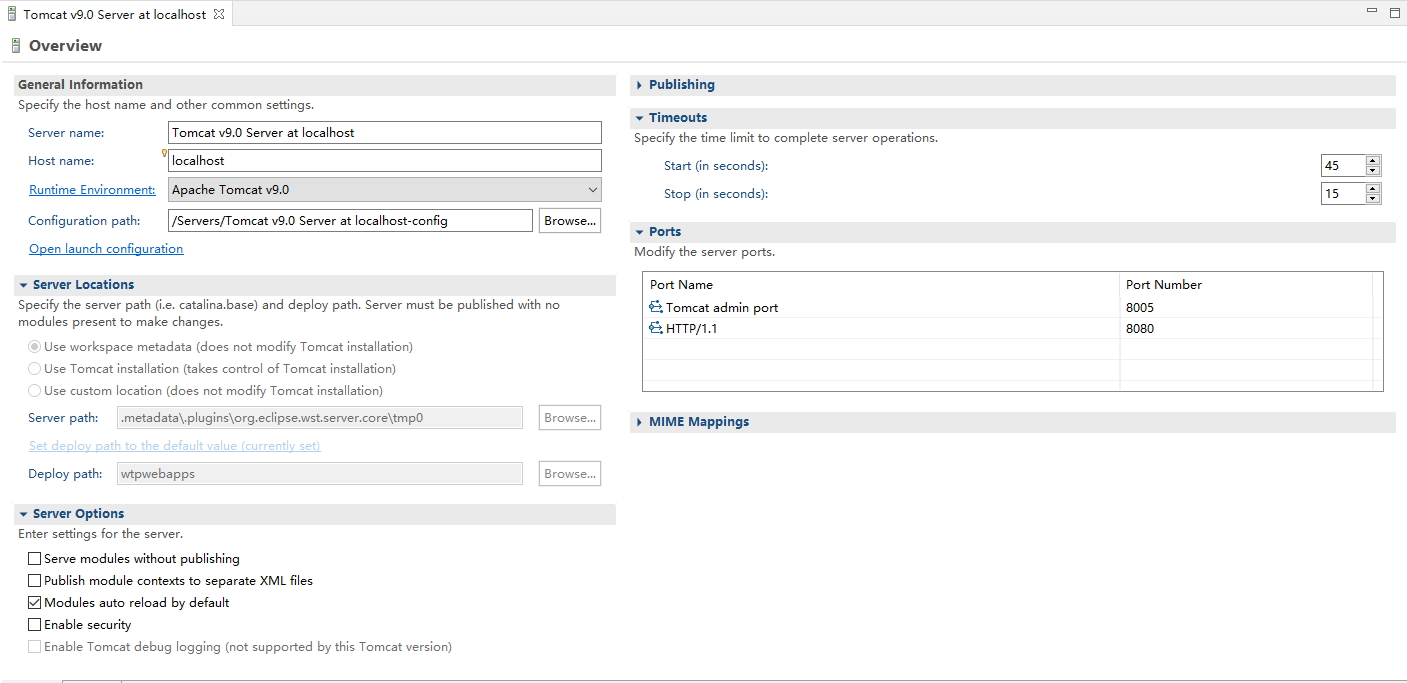Open the Runtime Environment dropdown arrow

pos(591,189)
